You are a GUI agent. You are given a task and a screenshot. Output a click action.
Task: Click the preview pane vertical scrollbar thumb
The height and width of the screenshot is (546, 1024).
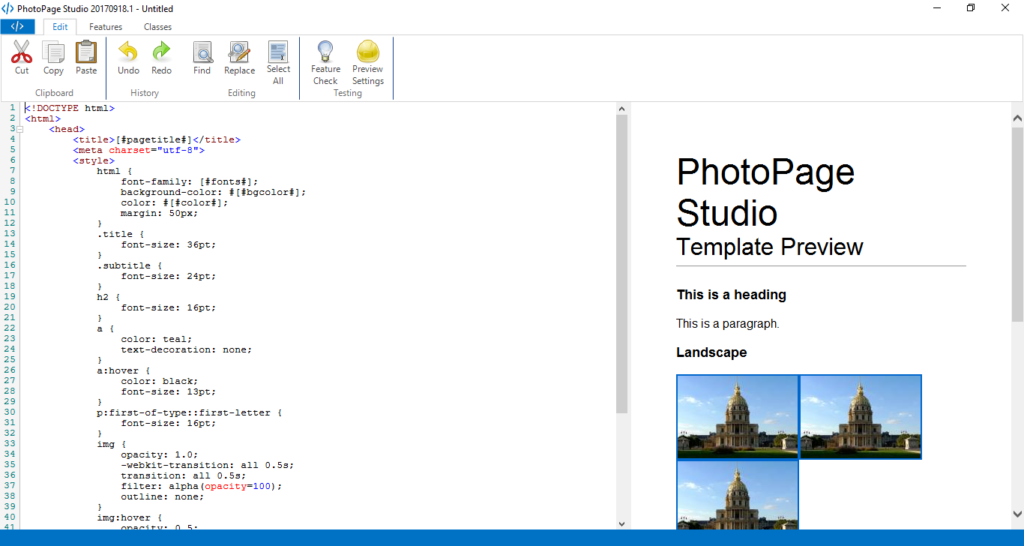tap(1017, 220)
